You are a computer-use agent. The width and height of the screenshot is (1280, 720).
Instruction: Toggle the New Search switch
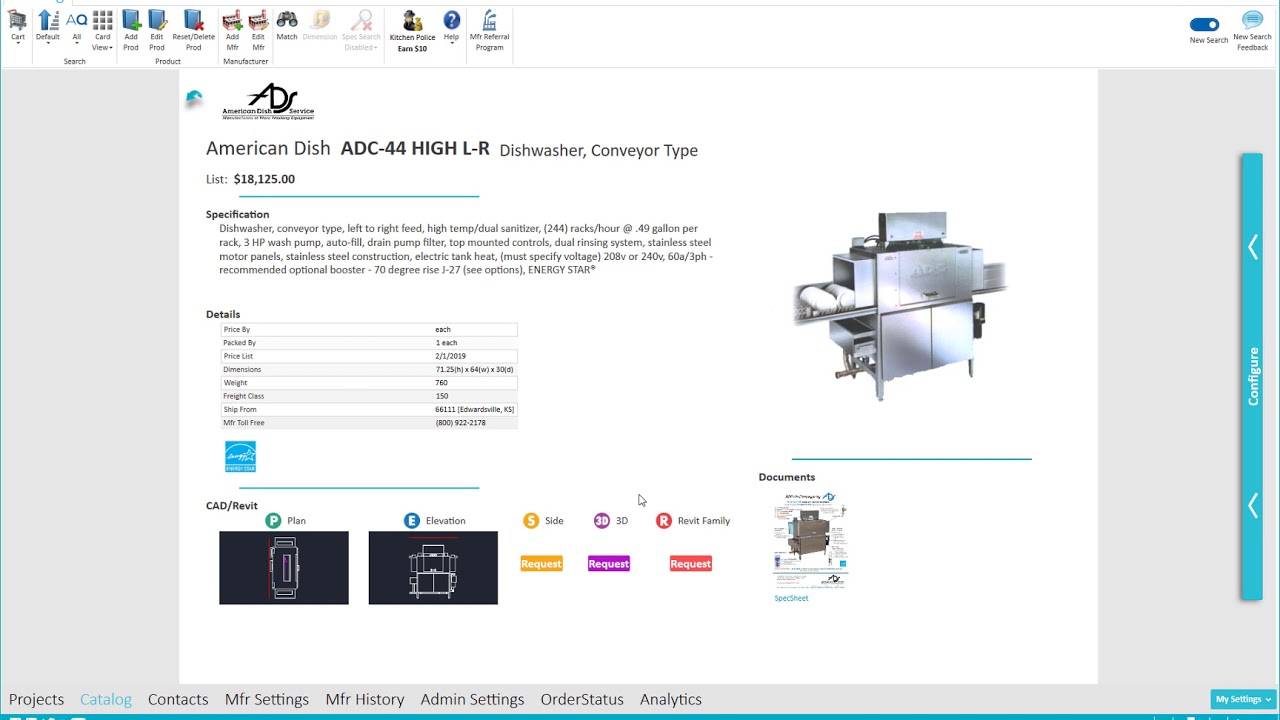point(1205,24)
